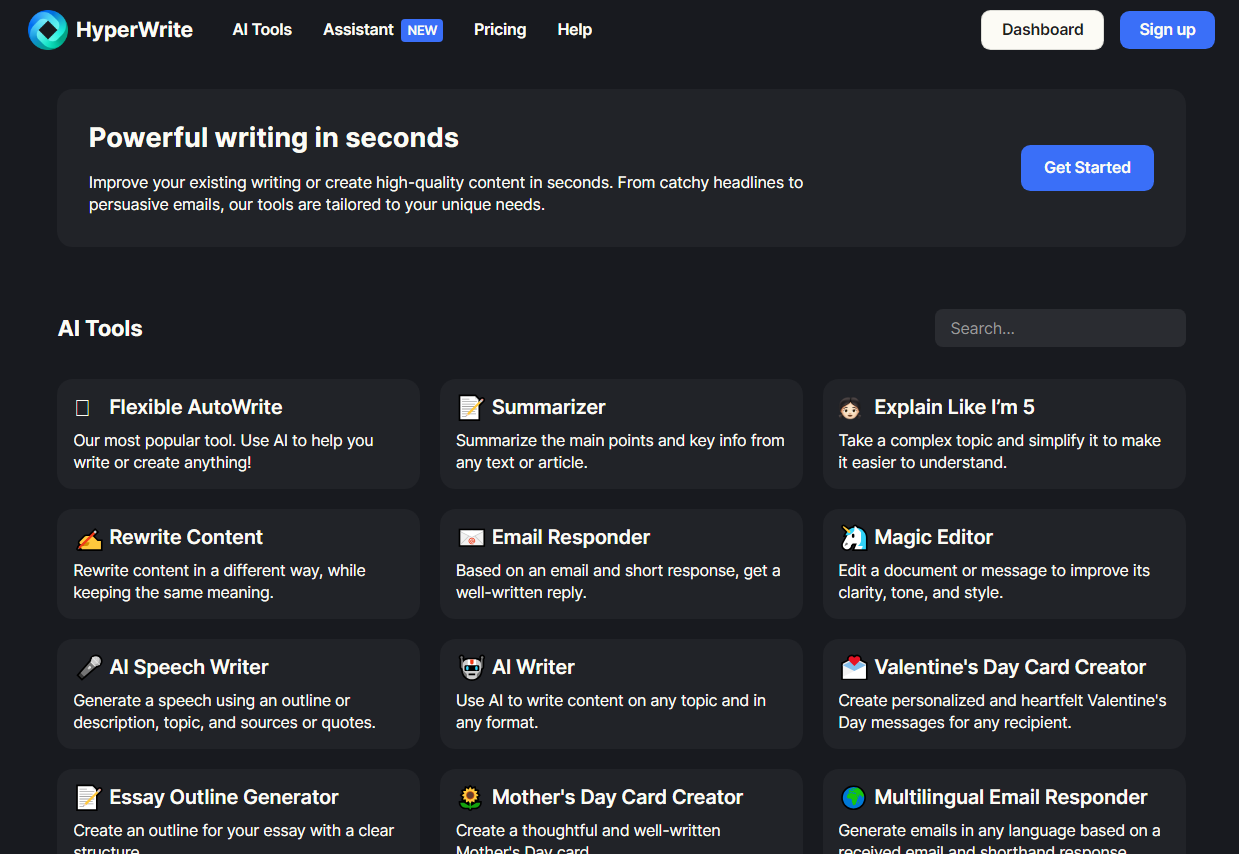Open the Flexible AutoWrite tool title
The width and height of the screenshot is (1239, 854).
coord(196,407)
